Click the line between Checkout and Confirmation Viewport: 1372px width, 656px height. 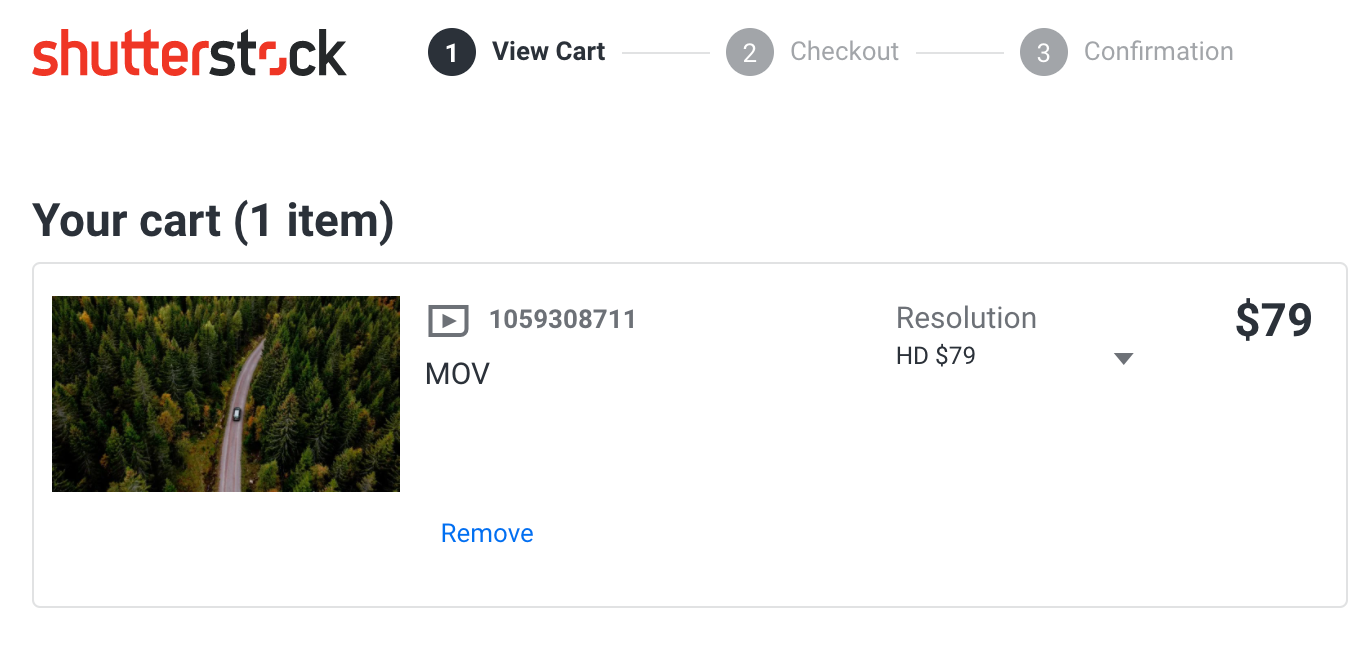tap(959, 53)
